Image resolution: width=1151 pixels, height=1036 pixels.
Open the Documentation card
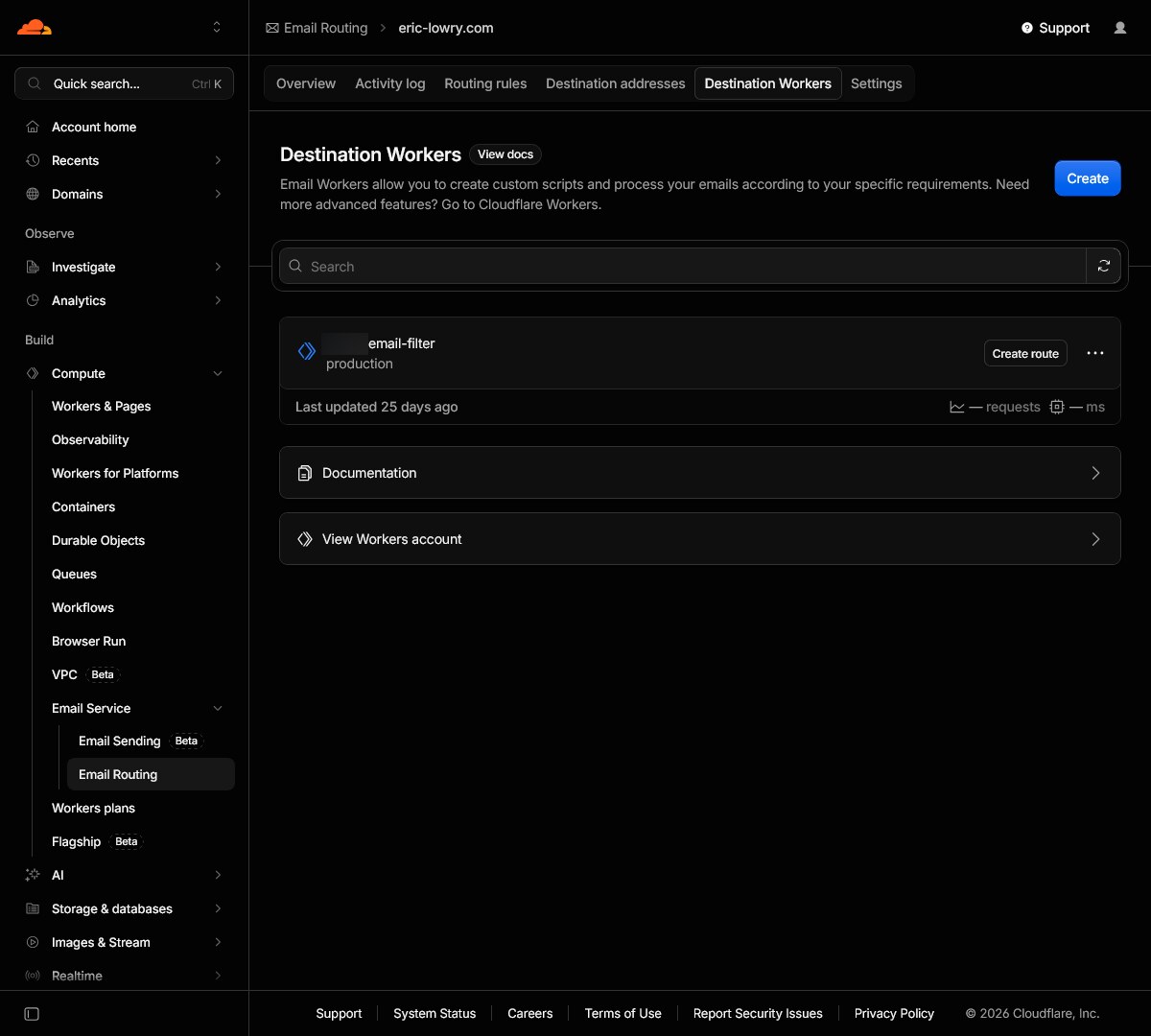pos(700,473)
